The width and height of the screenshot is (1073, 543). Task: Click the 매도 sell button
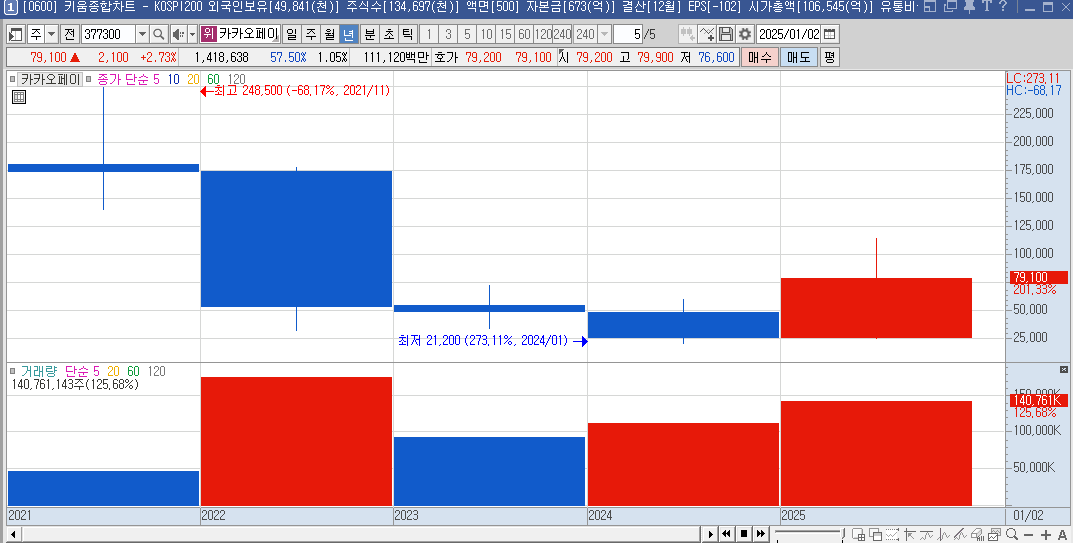799,58
